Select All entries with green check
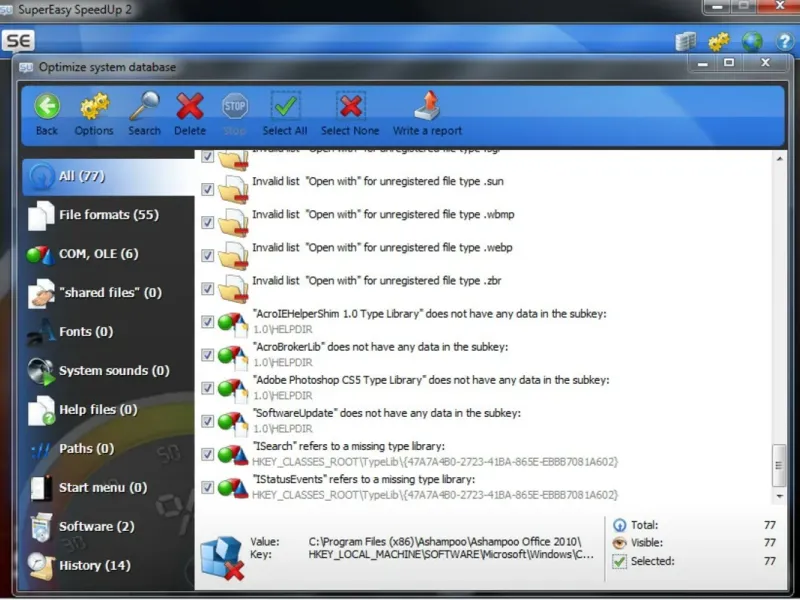Viewport: 800px width, 600px height. (x=285, y=106)
